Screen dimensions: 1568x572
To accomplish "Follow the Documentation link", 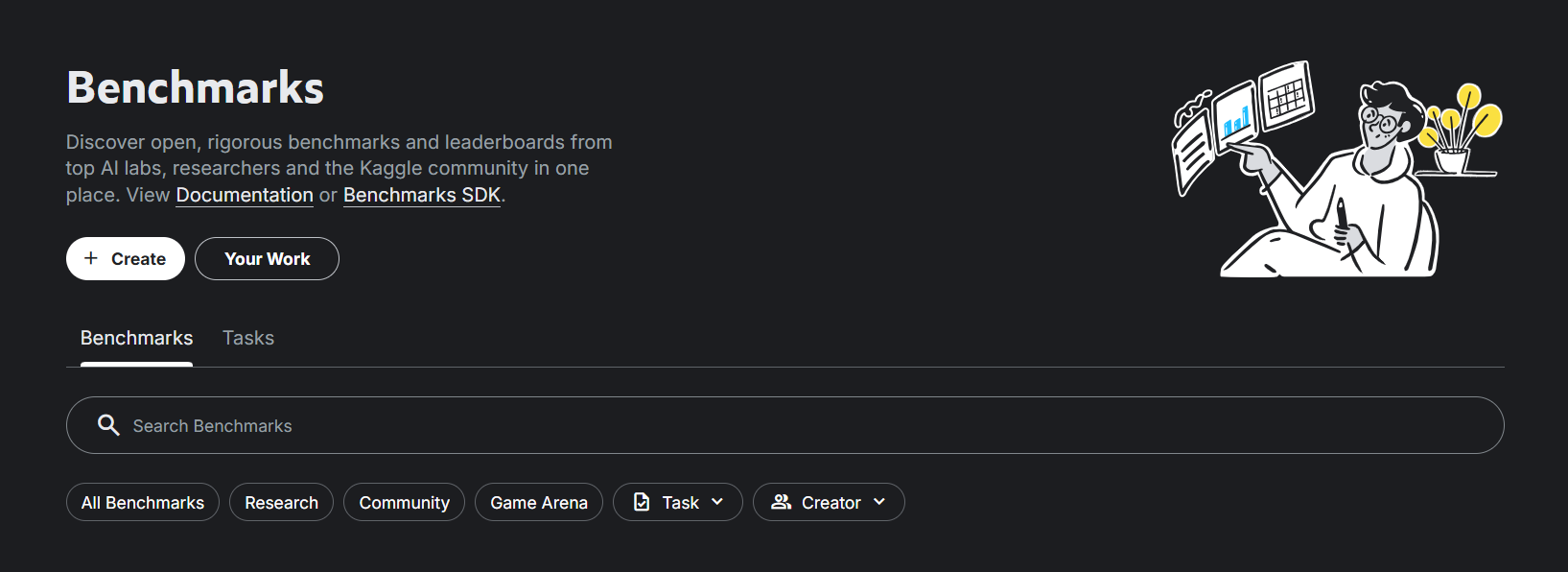I will click(245, 195).
